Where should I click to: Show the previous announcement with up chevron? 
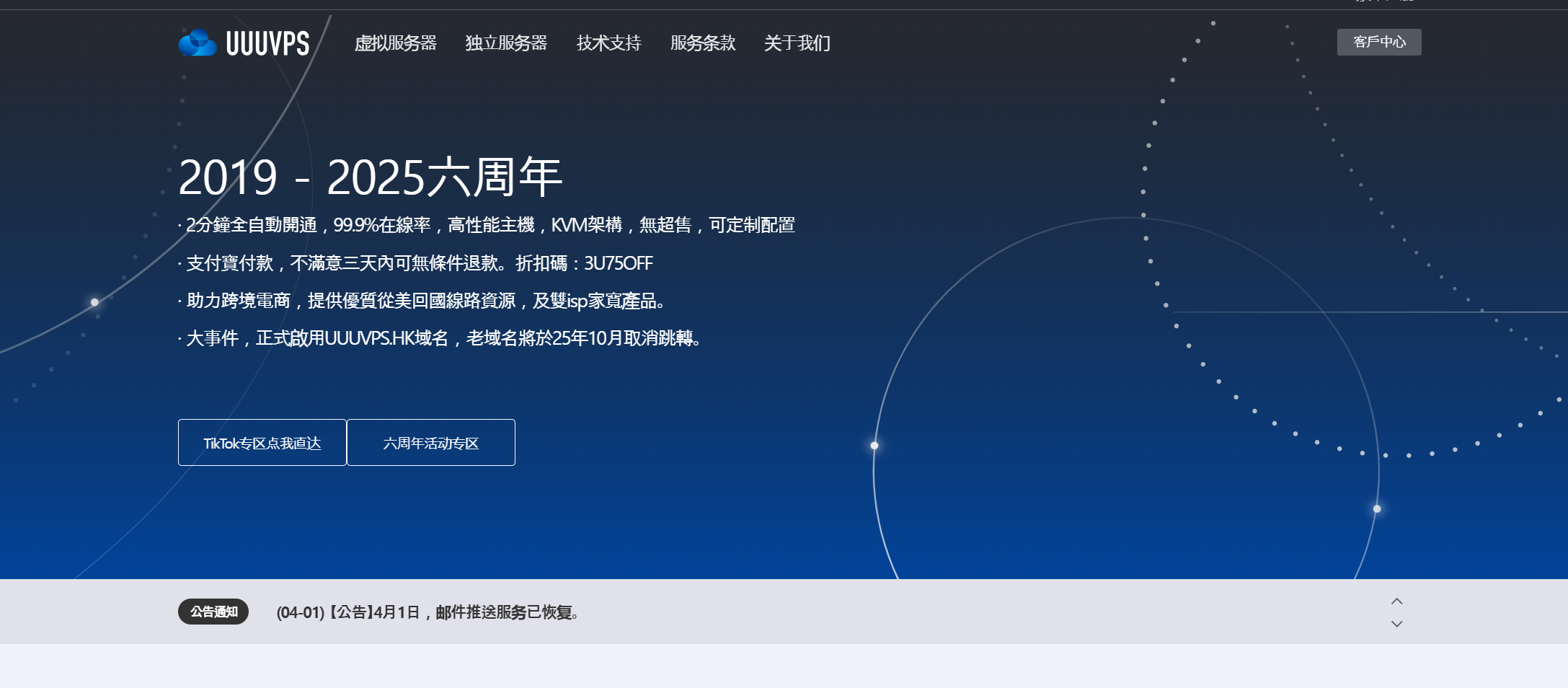tap(1396, 601)
